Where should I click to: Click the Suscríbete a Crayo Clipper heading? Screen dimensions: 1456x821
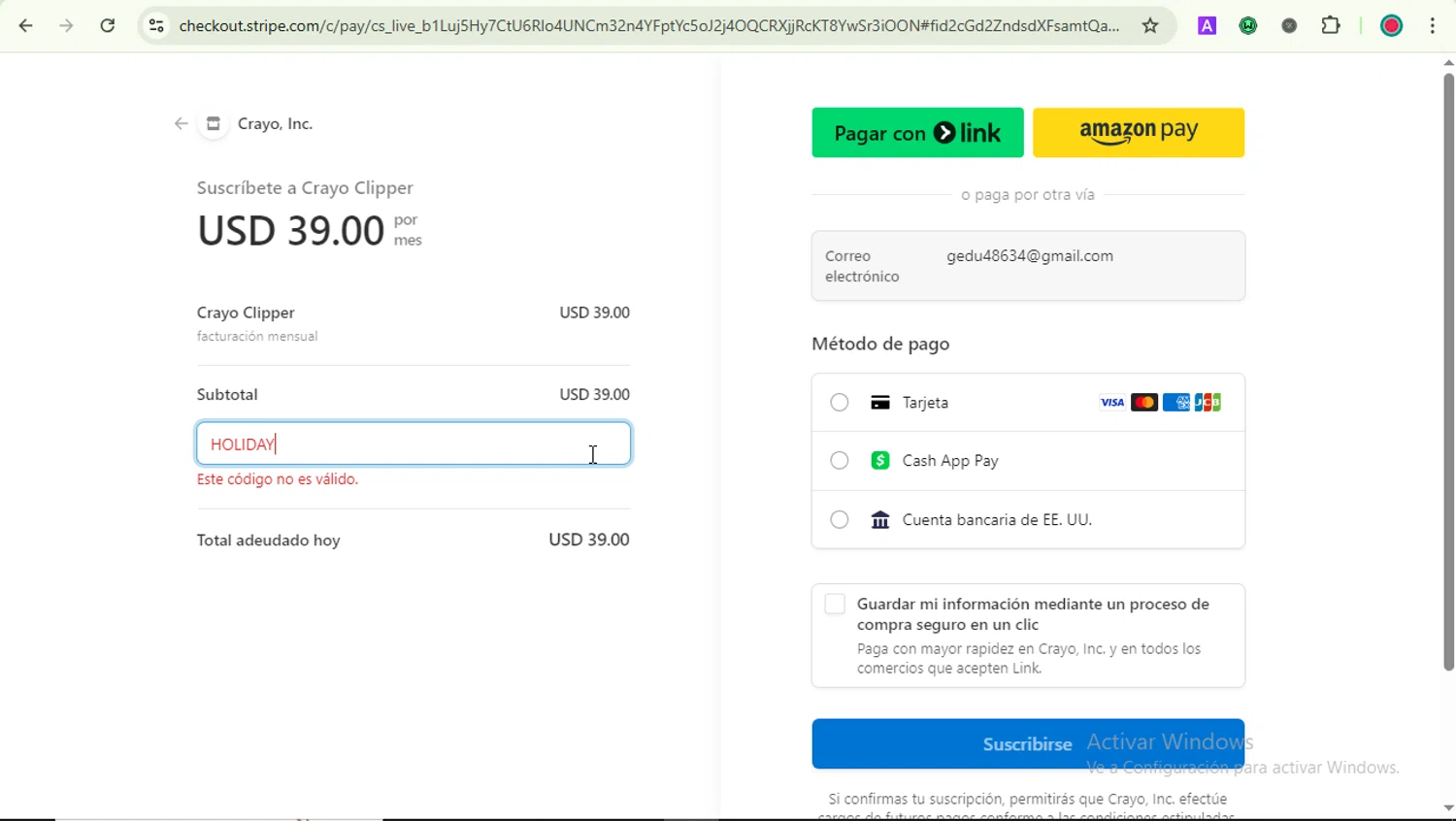pyautogui.click(x=305, y=187)
